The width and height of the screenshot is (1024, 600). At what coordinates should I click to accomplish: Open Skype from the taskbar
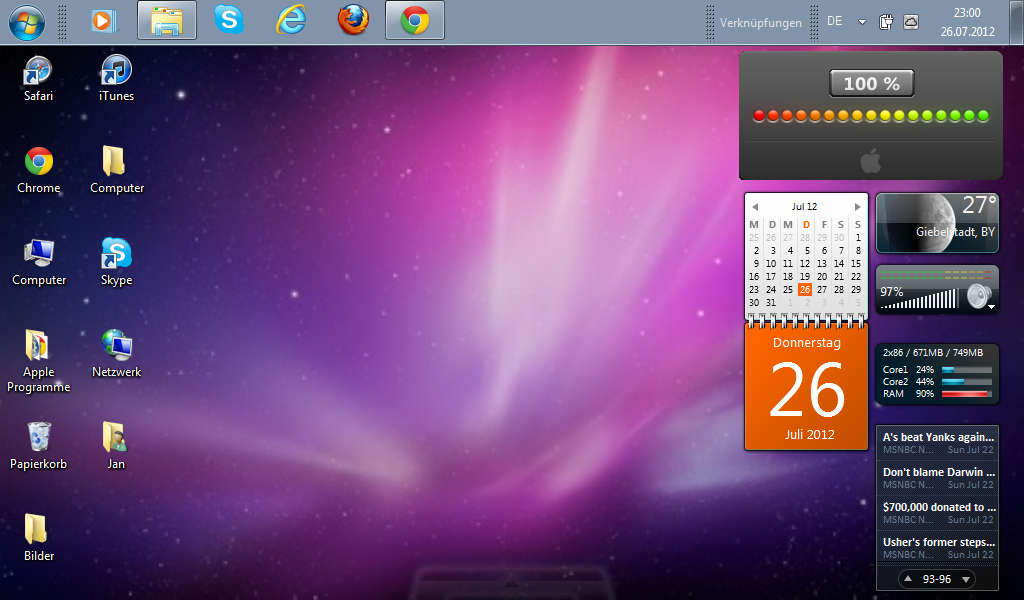click(229, 20)
